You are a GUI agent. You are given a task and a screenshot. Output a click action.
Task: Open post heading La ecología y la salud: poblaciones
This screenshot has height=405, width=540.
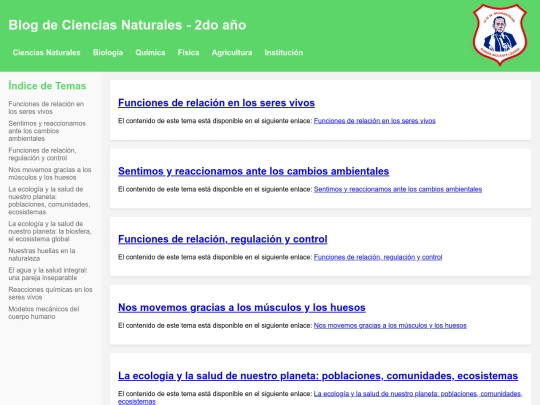point(318,375)
